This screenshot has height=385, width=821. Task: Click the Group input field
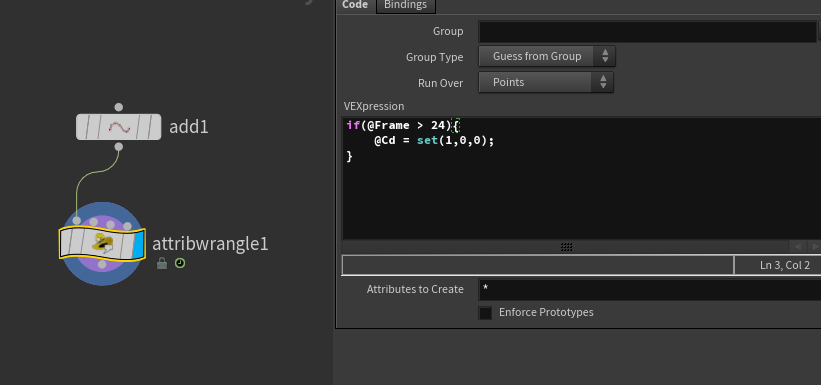[x=648, y=31]
